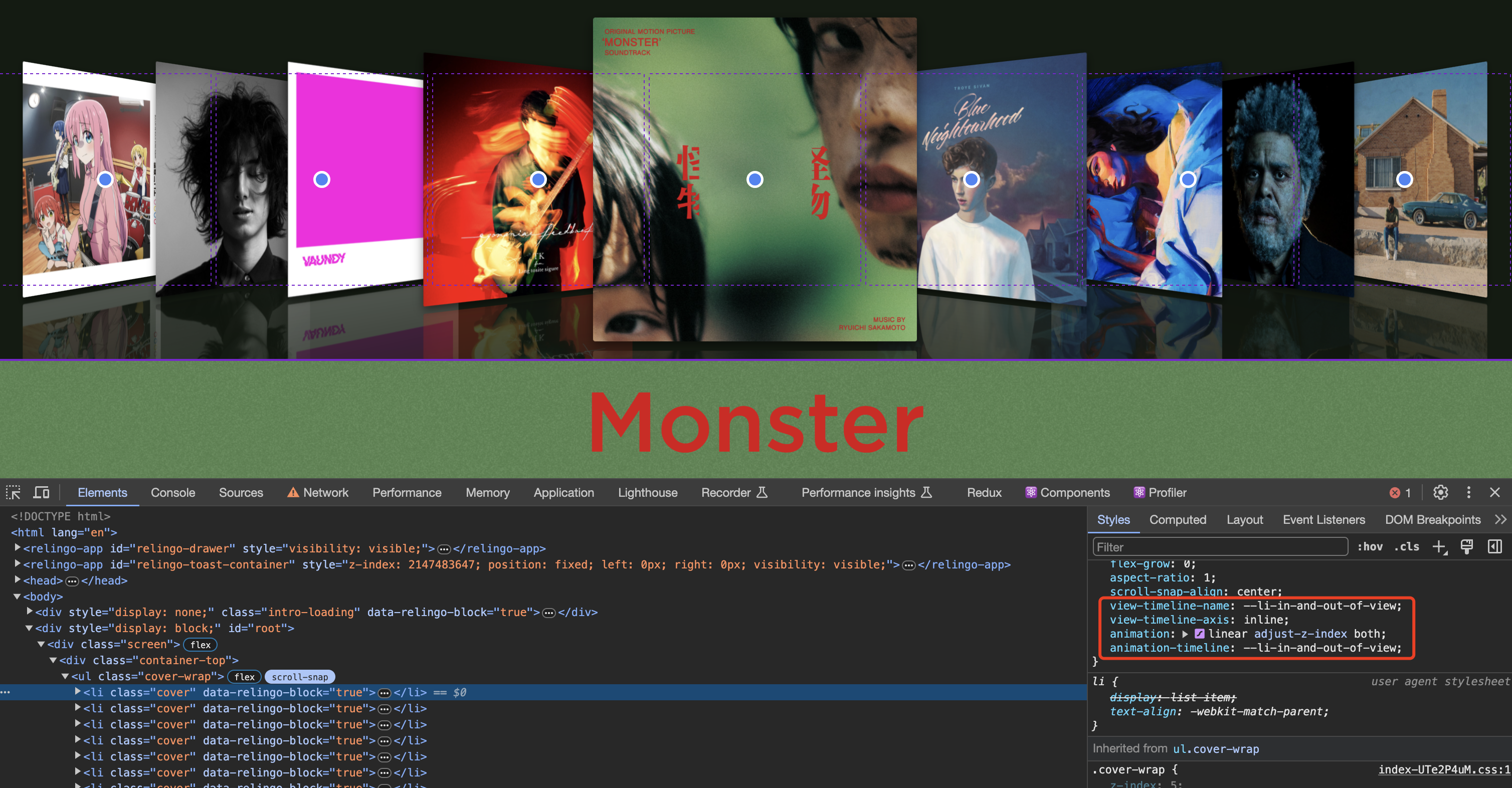Collapse the div.screen node
Image resolution: width=1512 pixels, height=788 pixels.
pos(41,644)
